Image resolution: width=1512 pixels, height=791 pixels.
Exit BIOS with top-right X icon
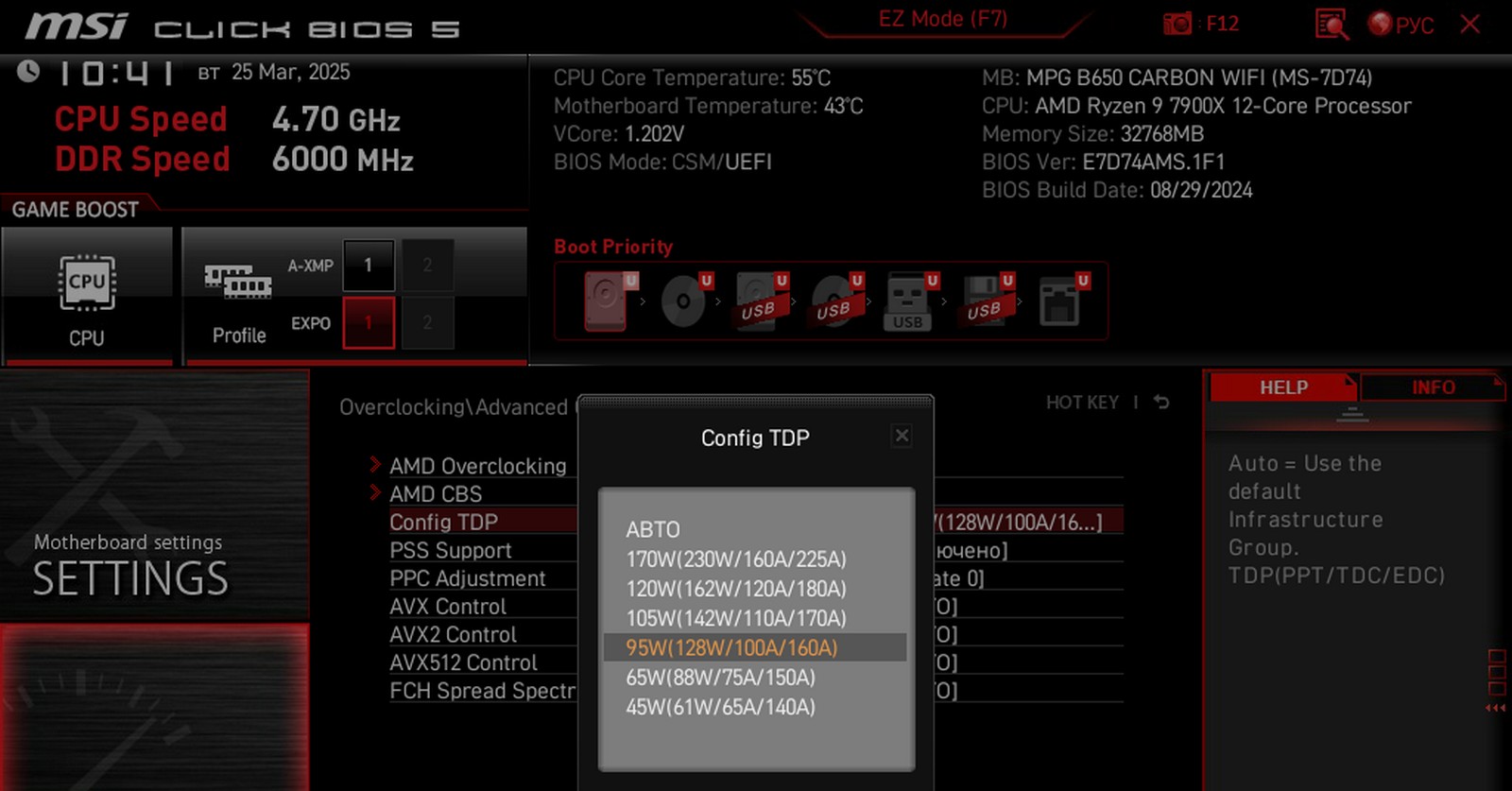1470,24
